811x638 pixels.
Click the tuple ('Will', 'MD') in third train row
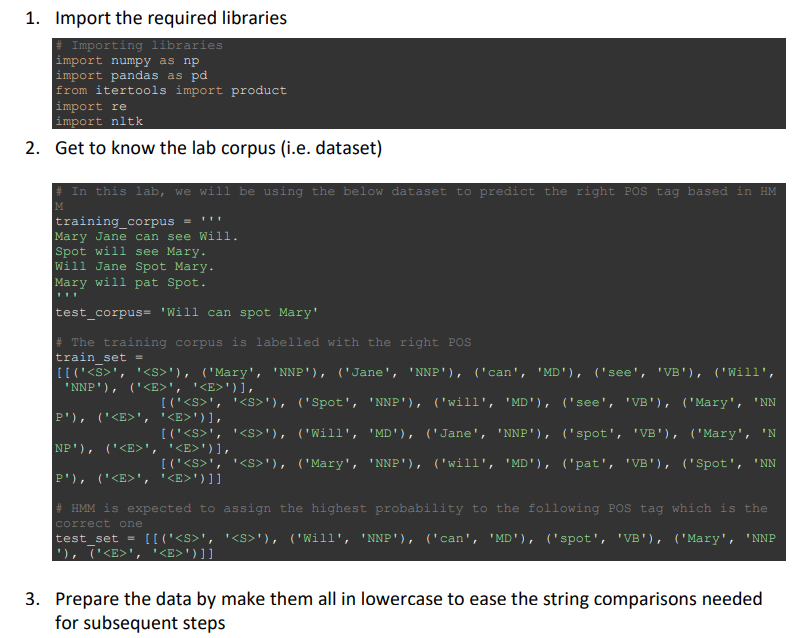pyautogui.click(x=358, y=433)
